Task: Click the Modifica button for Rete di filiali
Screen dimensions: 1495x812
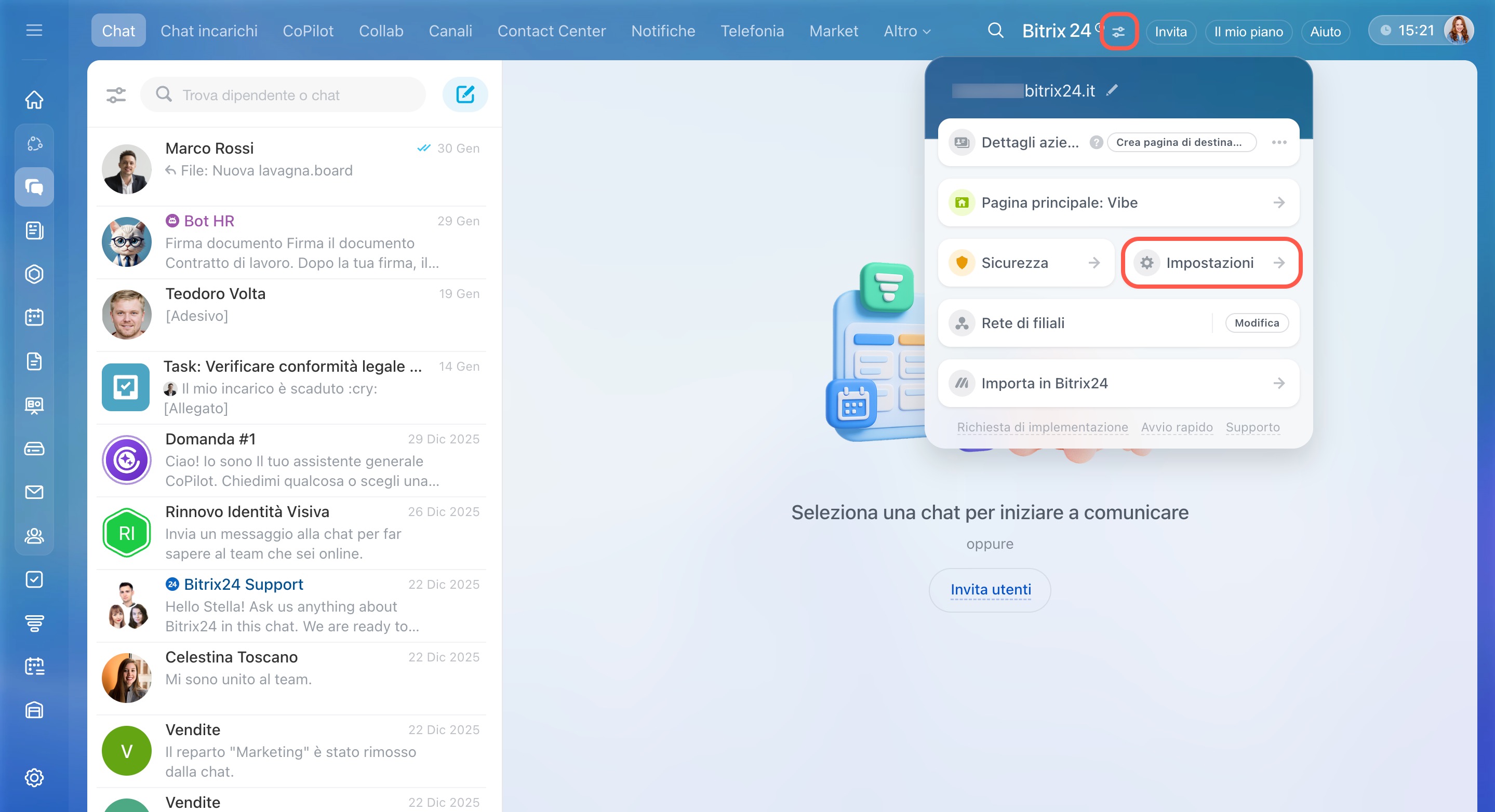Action: [x=1257, y=323]
